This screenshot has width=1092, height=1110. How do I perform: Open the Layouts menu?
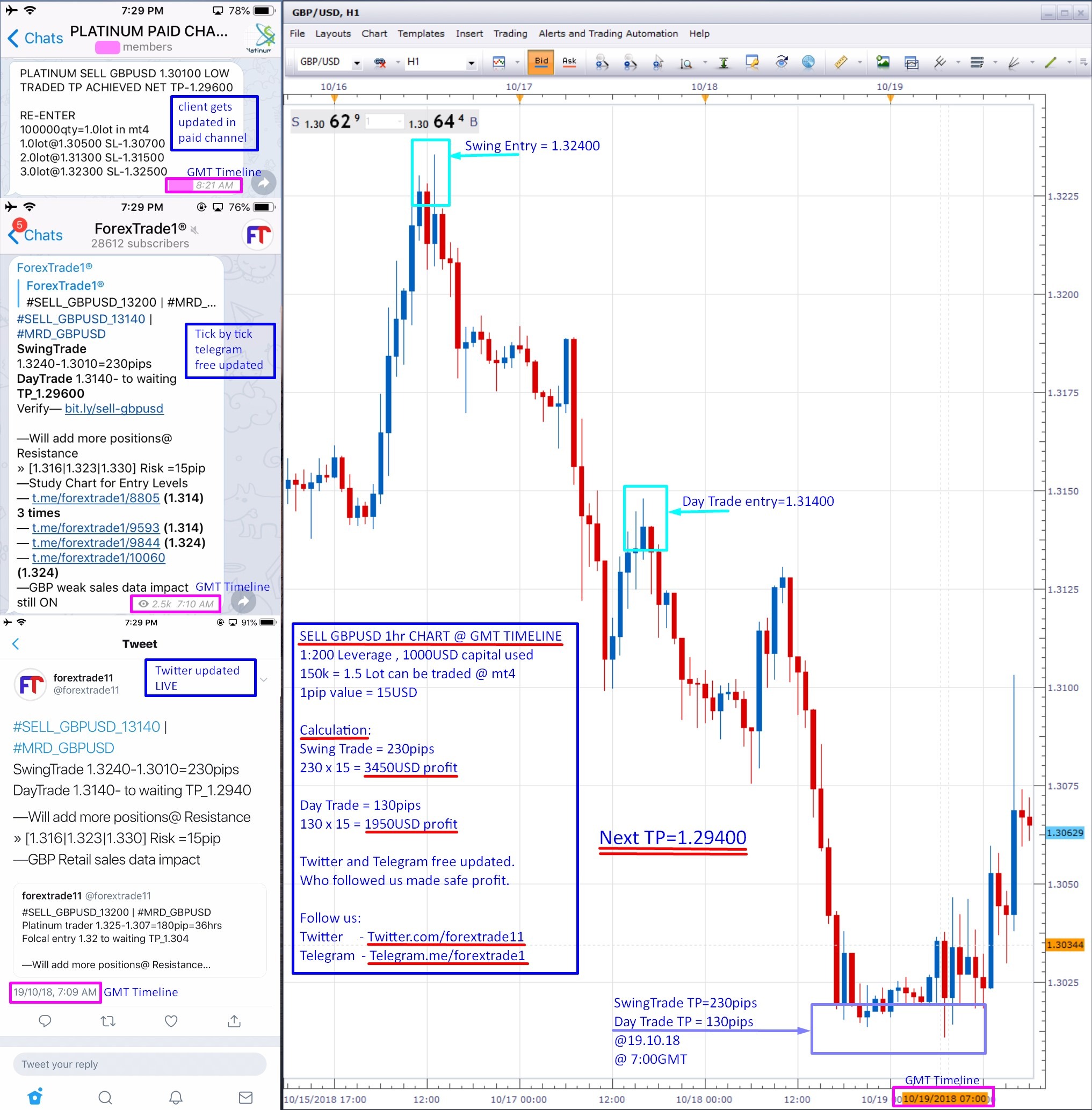[333, 34]
